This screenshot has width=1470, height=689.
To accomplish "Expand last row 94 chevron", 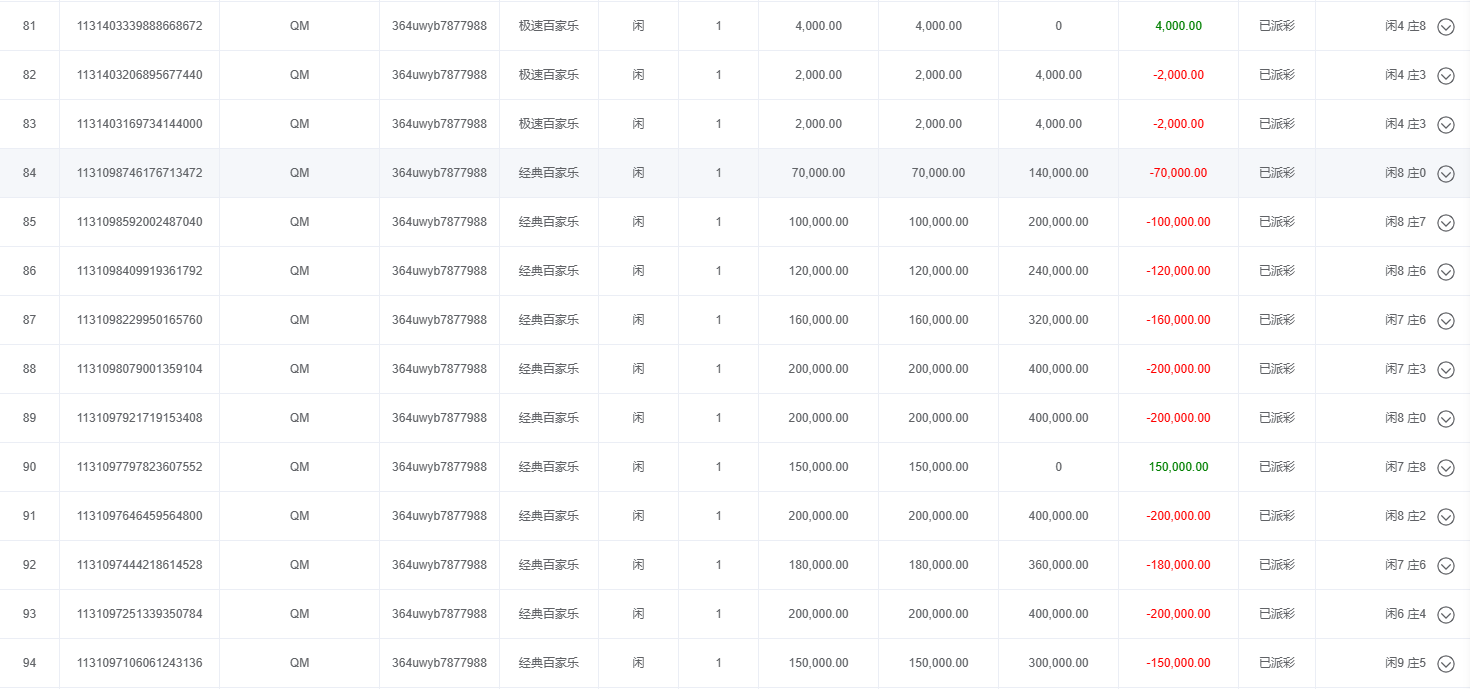I will coord(1445,664).
